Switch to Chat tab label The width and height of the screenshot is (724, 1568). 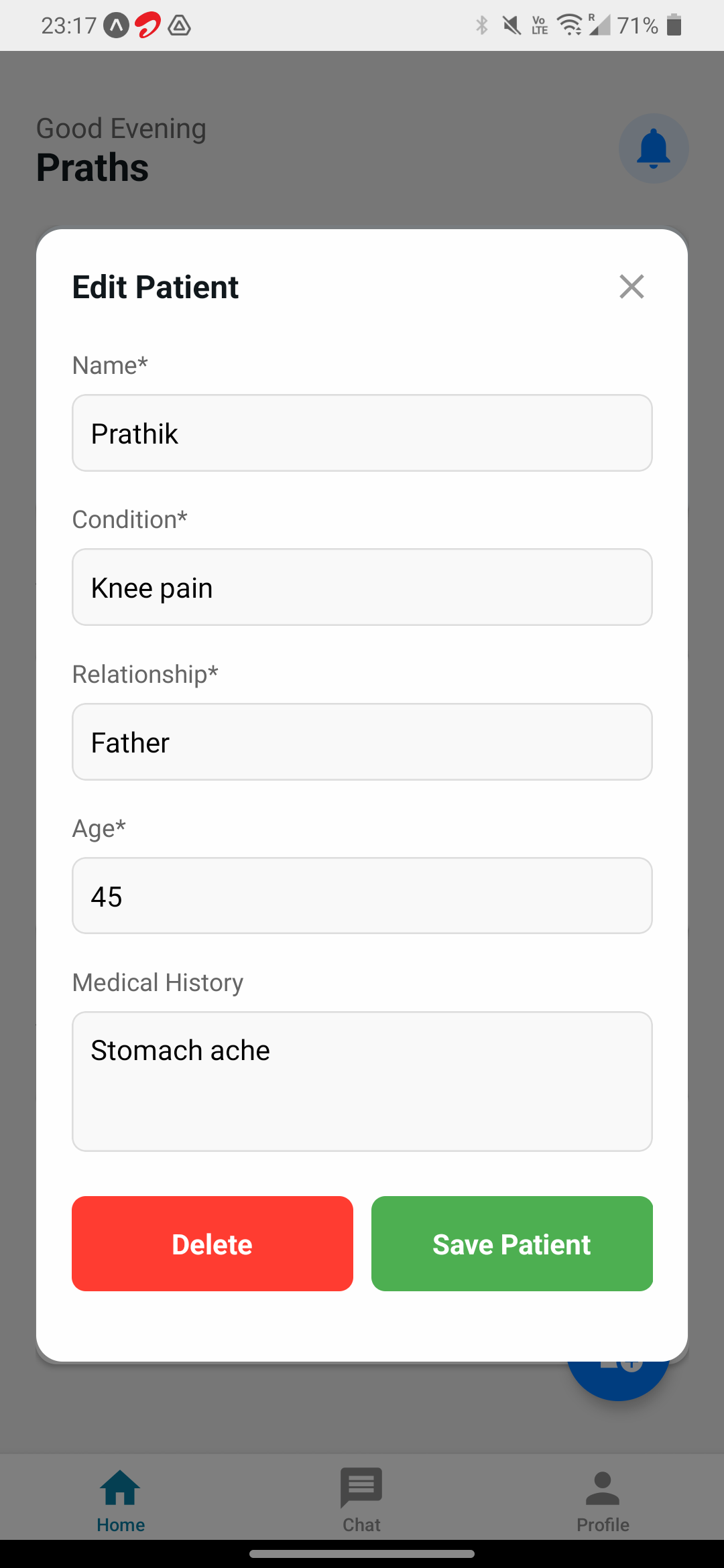(361, 1525)
